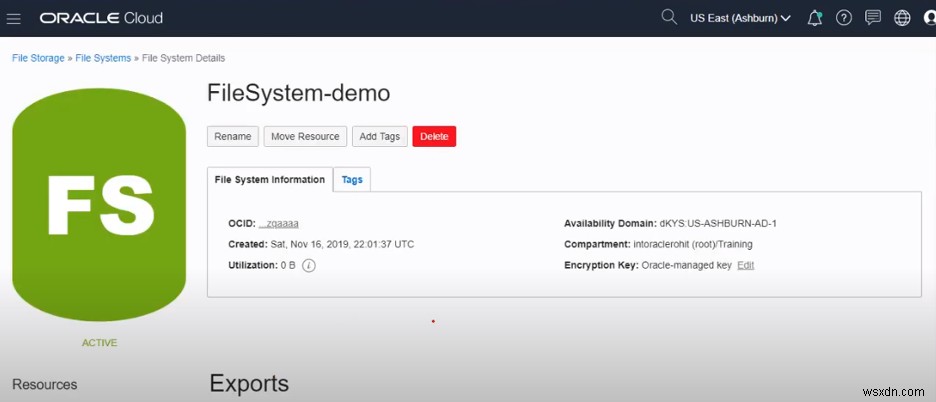Click the green FS file system icon
The width and height of the screenshot is (936, 402).
coord(99,204)
